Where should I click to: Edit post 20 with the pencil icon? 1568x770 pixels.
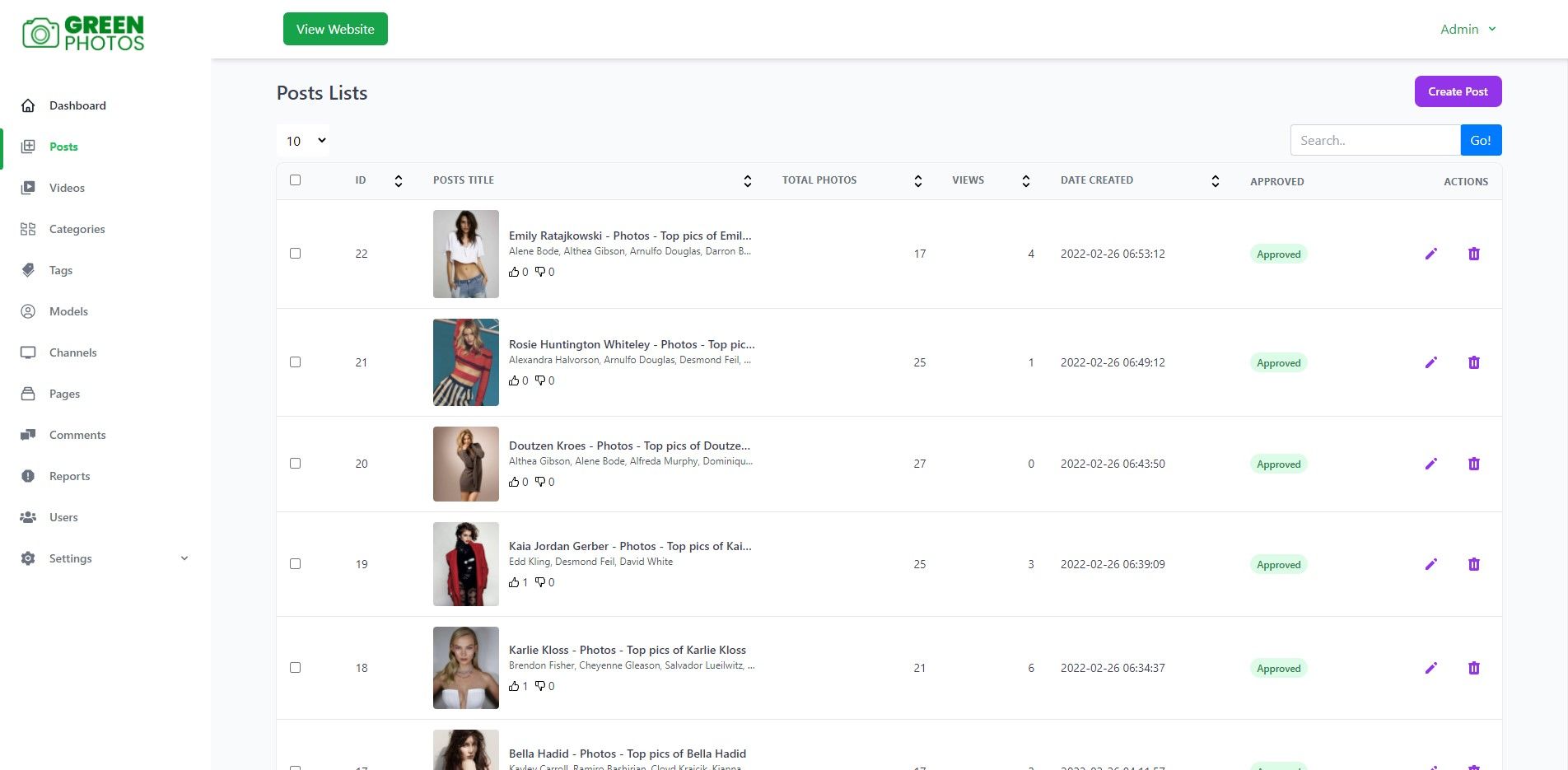(x=1430, y=464)
